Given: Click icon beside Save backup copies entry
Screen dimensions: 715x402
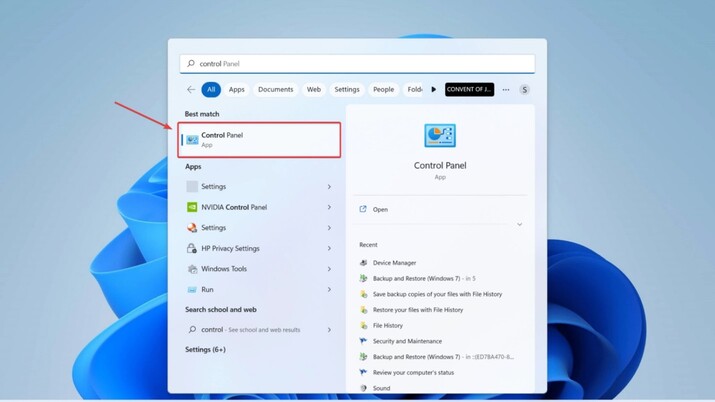Looking at the screenshot, I should tap(363, 294).
